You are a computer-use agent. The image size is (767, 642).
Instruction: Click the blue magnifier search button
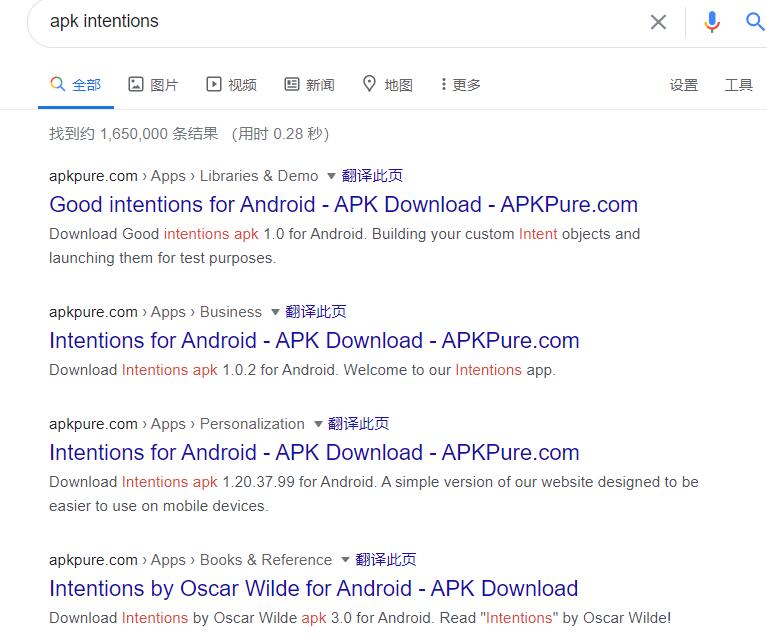pos(755,22)
